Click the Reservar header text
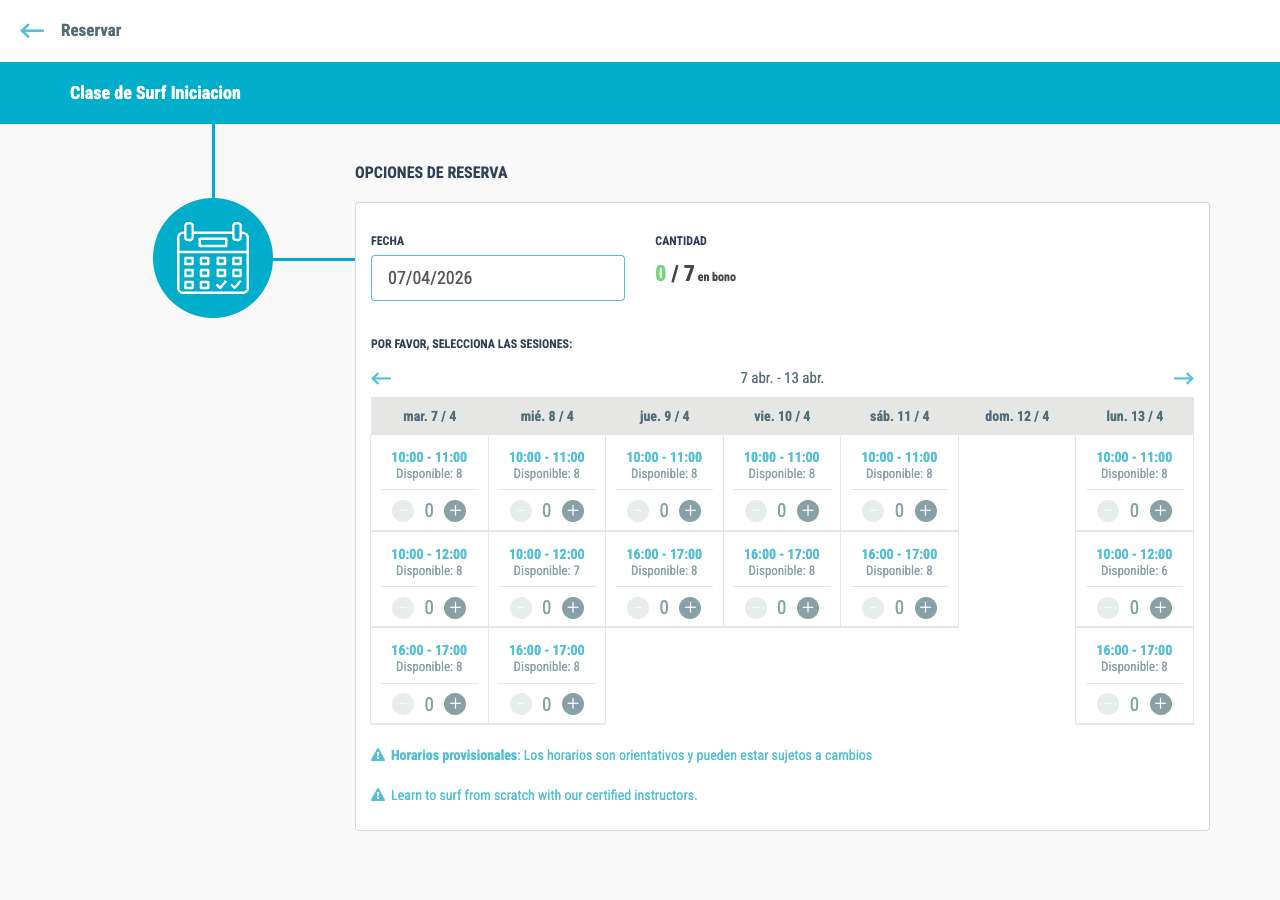The width and height of the screenshot is (1280, 900). (x=91, y=30)
